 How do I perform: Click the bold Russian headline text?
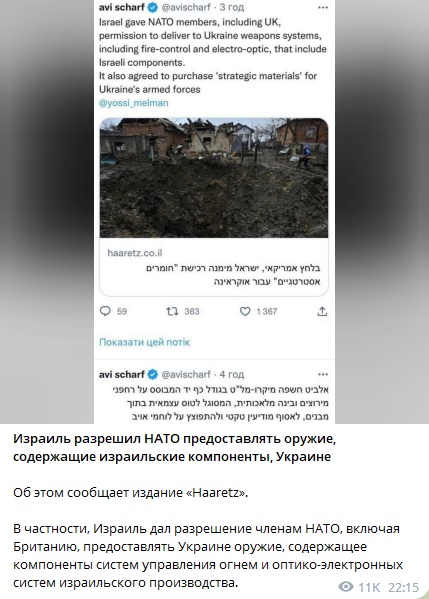click(175, 448)
